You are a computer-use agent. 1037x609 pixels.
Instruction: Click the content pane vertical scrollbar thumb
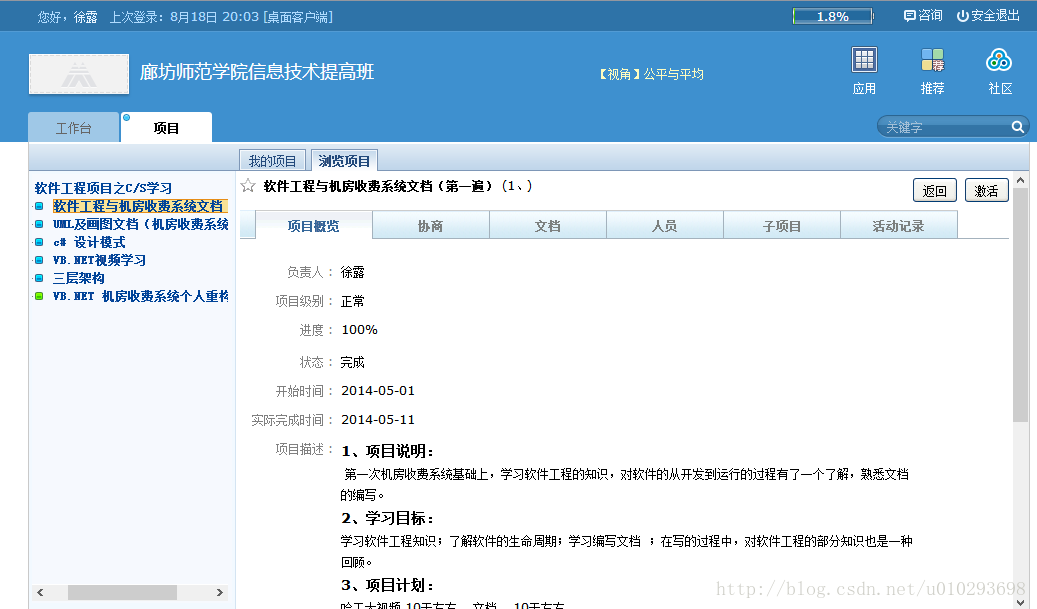1020,305
